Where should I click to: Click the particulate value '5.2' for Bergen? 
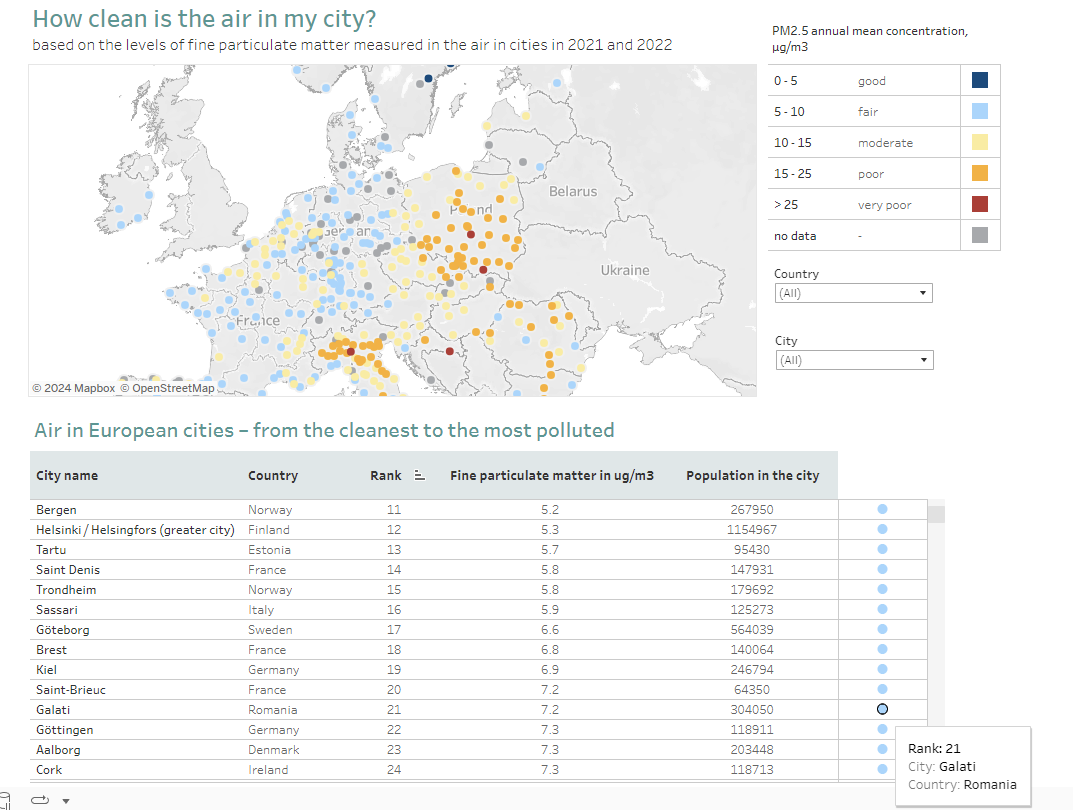(x=550, y=510)
